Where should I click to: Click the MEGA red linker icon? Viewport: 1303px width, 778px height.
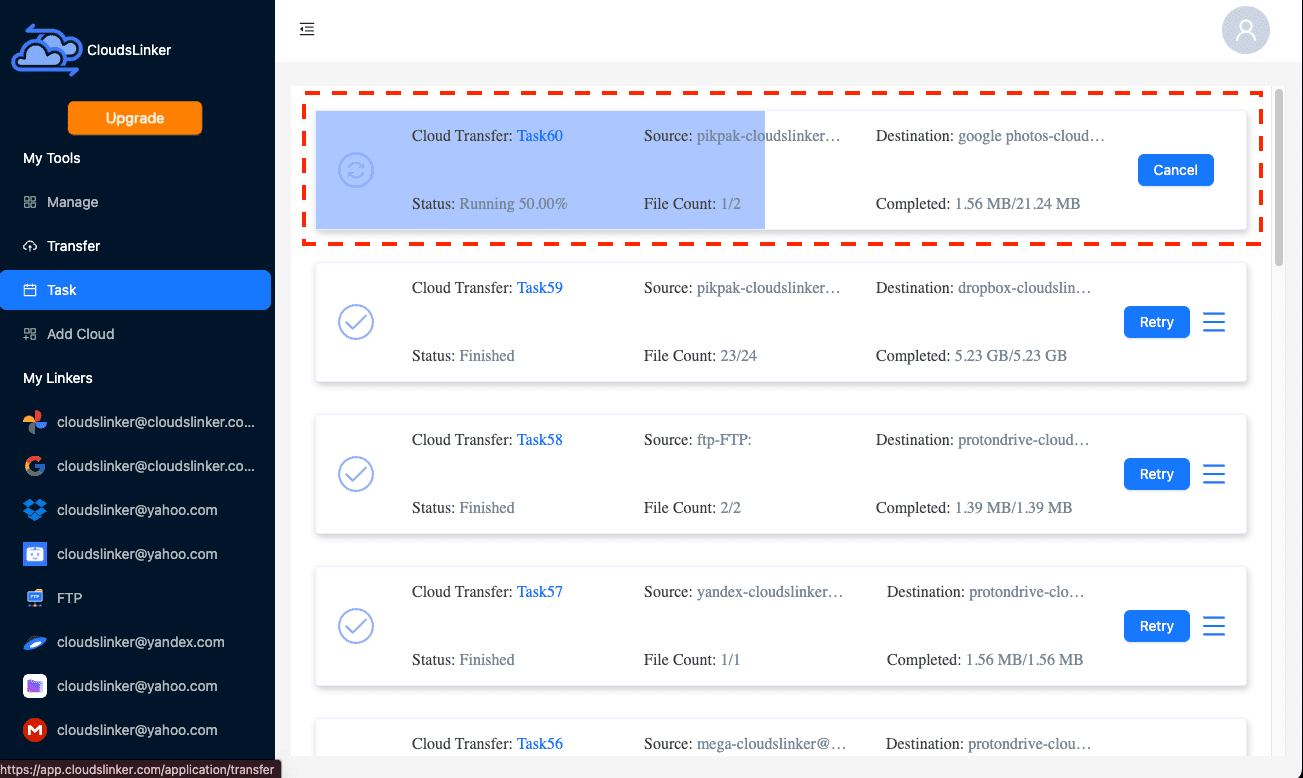[35, 730]
